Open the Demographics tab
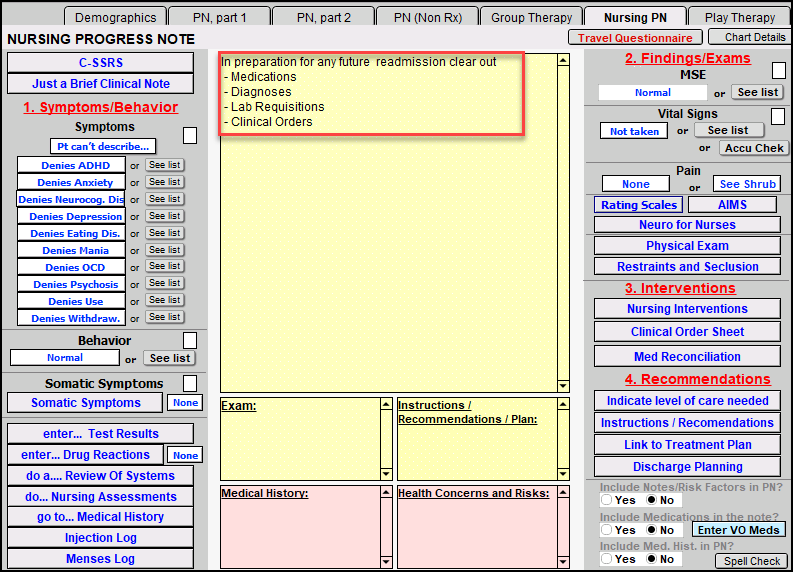793x572 pixels. pyautogui.click(x=115, y=17)
